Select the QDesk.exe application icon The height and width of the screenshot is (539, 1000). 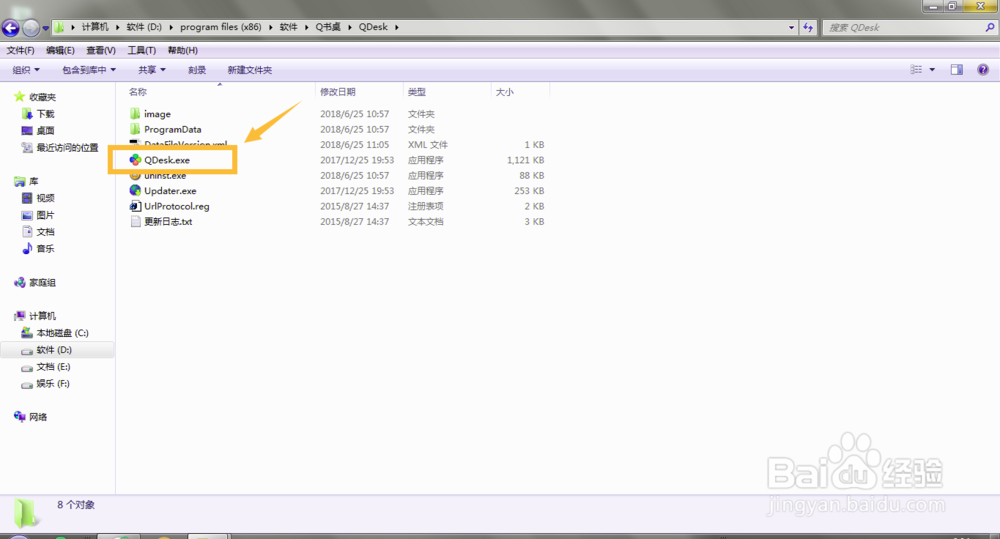135,159
